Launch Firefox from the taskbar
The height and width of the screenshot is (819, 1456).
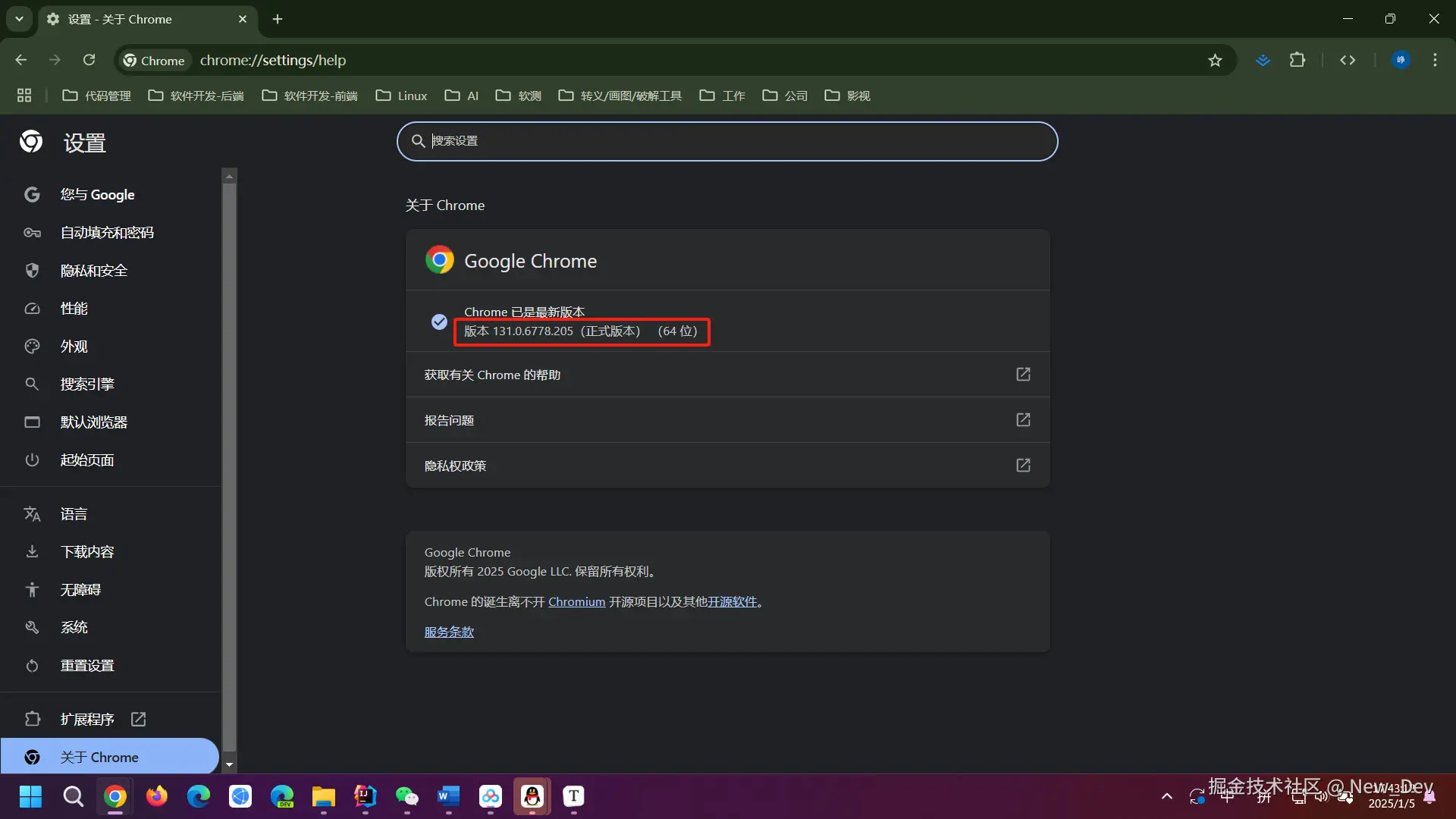pos(157,796)
